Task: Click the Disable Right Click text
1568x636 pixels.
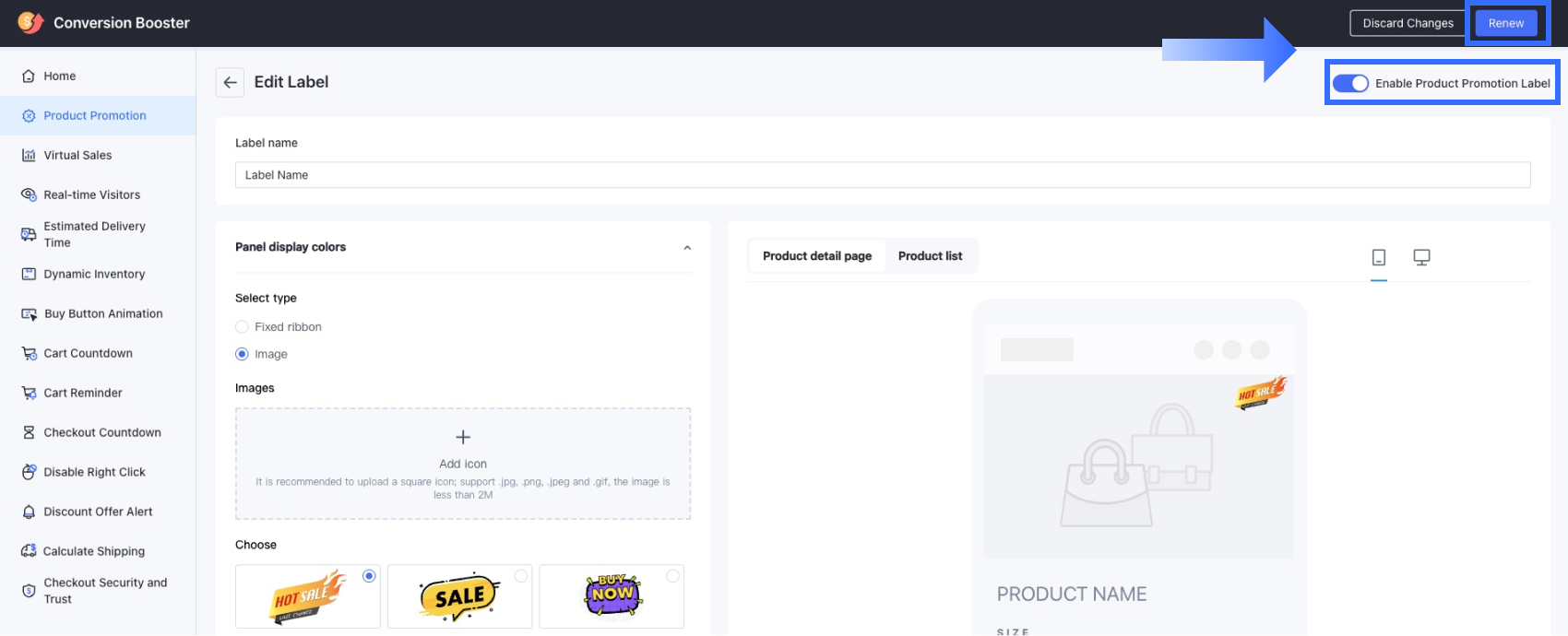Action: pyautogui.click(x=94, y=472)
